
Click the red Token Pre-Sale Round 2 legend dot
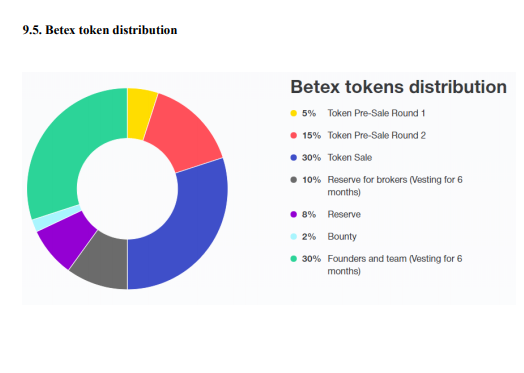[293, 135]
